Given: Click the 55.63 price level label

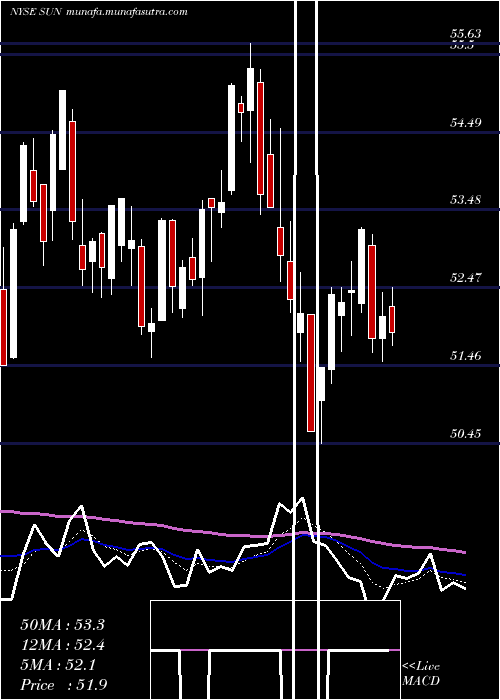Looking at the screenshot, I should (466, 34).
